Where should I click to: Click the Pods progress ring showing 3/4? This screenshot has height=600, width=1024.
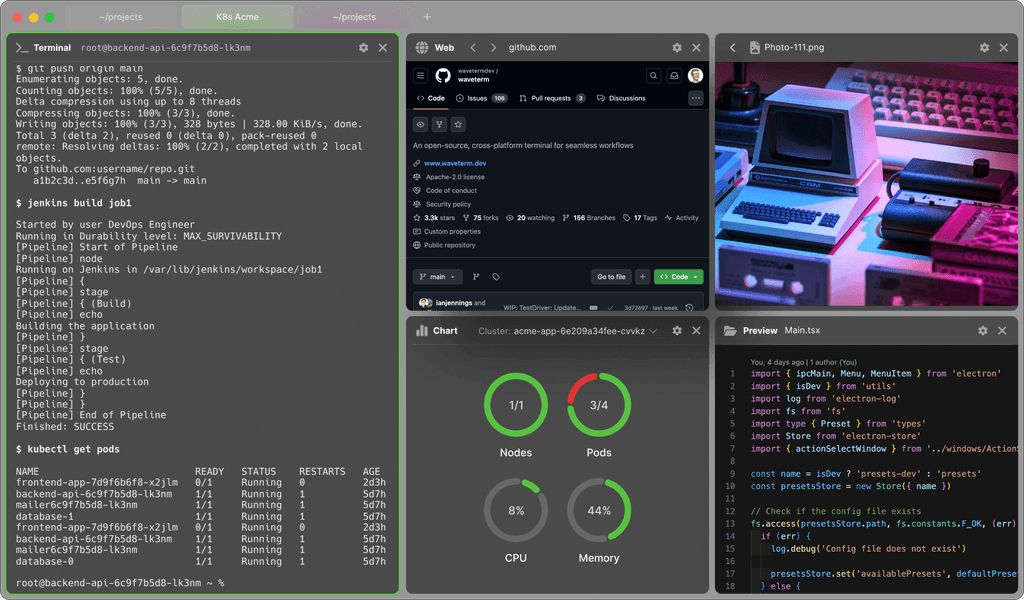598,405
